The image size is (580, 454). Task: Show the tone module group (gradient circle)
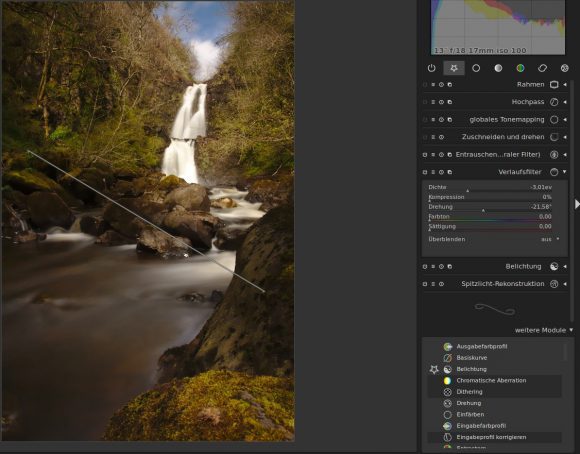498,68
